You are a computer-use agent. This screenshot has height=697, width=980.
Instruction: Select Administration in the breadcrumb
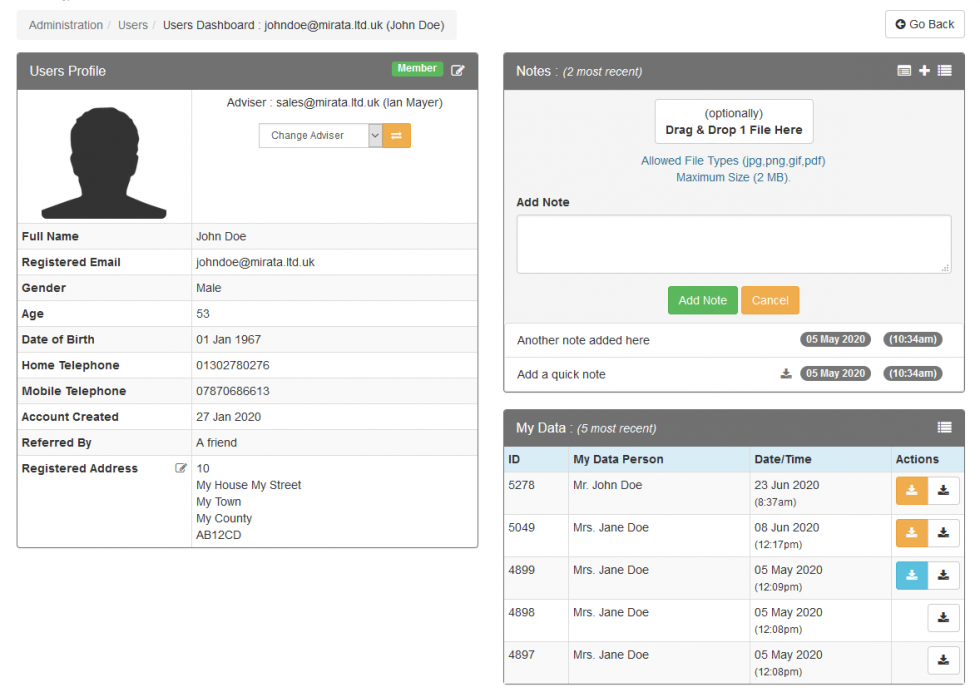[x=65, y=25]
